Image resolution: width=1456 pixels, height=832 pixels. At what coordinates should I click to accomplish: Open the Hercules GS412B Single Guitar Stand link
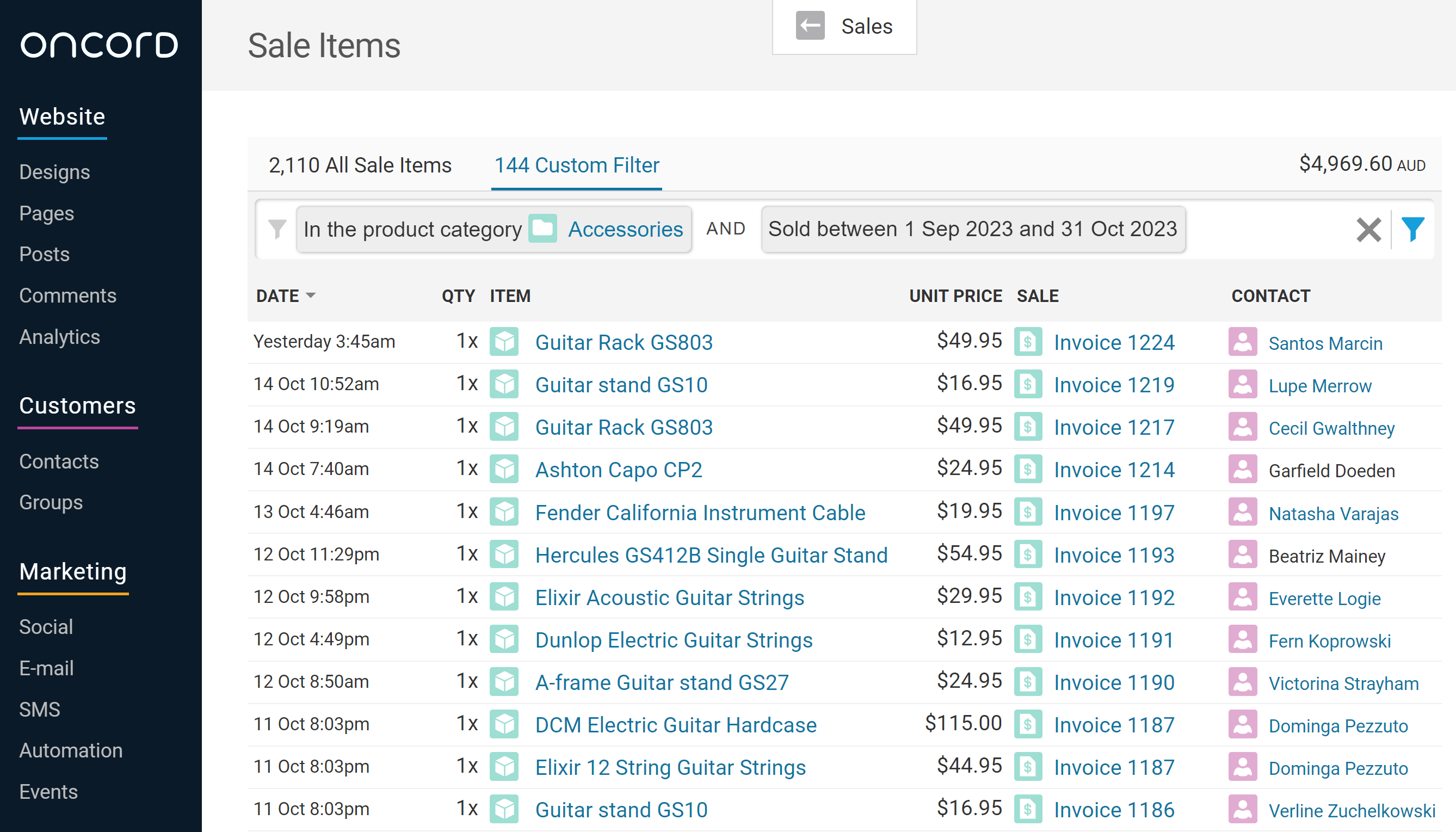[x=711, y=555]
